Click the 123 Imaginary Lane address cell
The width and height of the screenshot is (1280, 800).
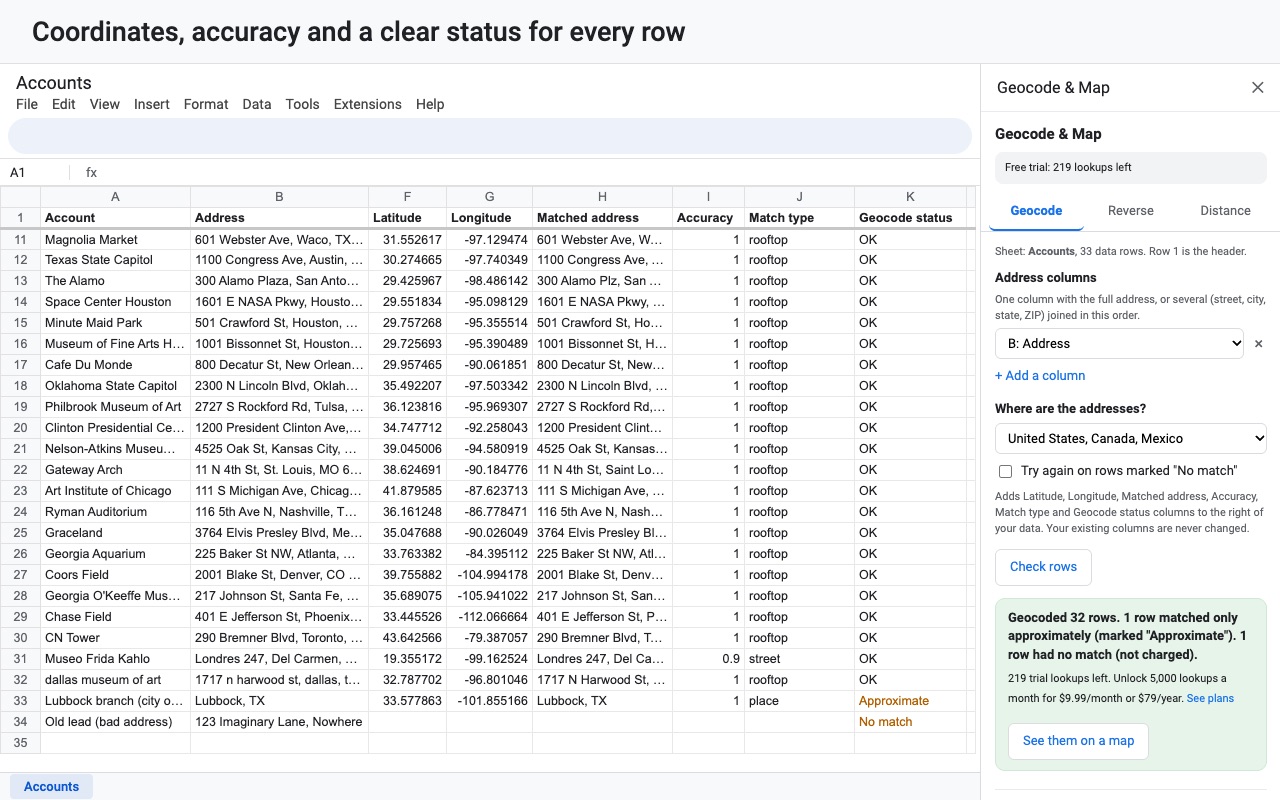click(x=279, y=722)
